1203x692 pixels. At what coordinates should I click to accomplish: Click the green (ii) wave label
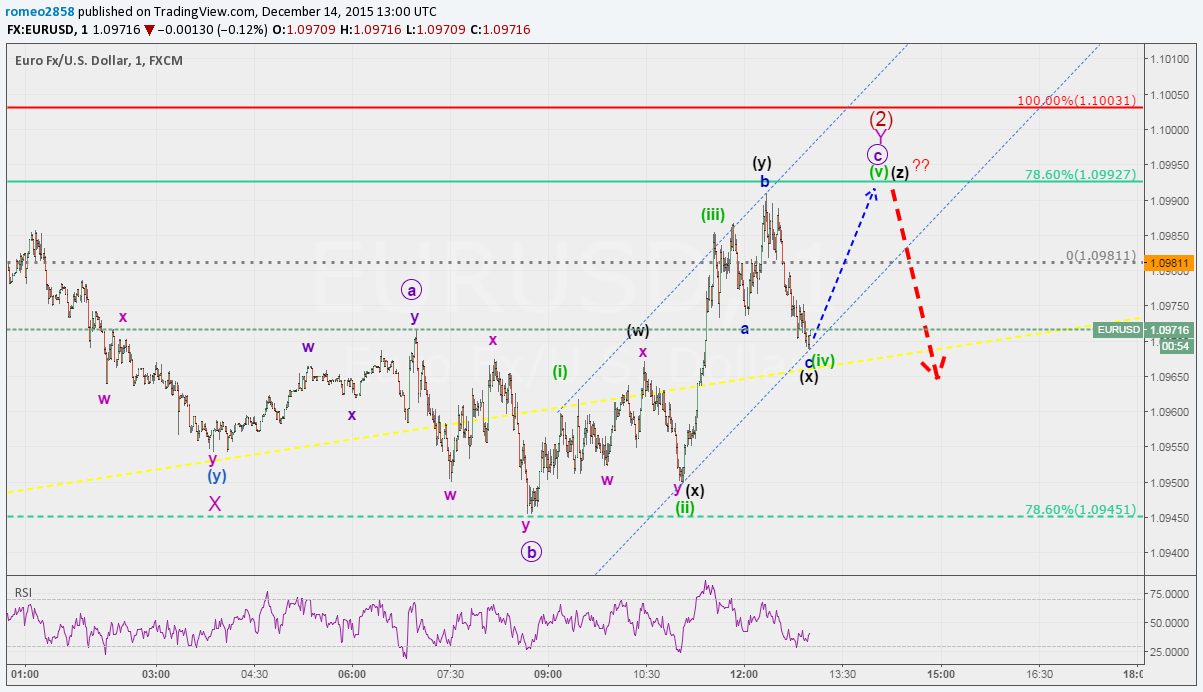[x=685, y=508]
